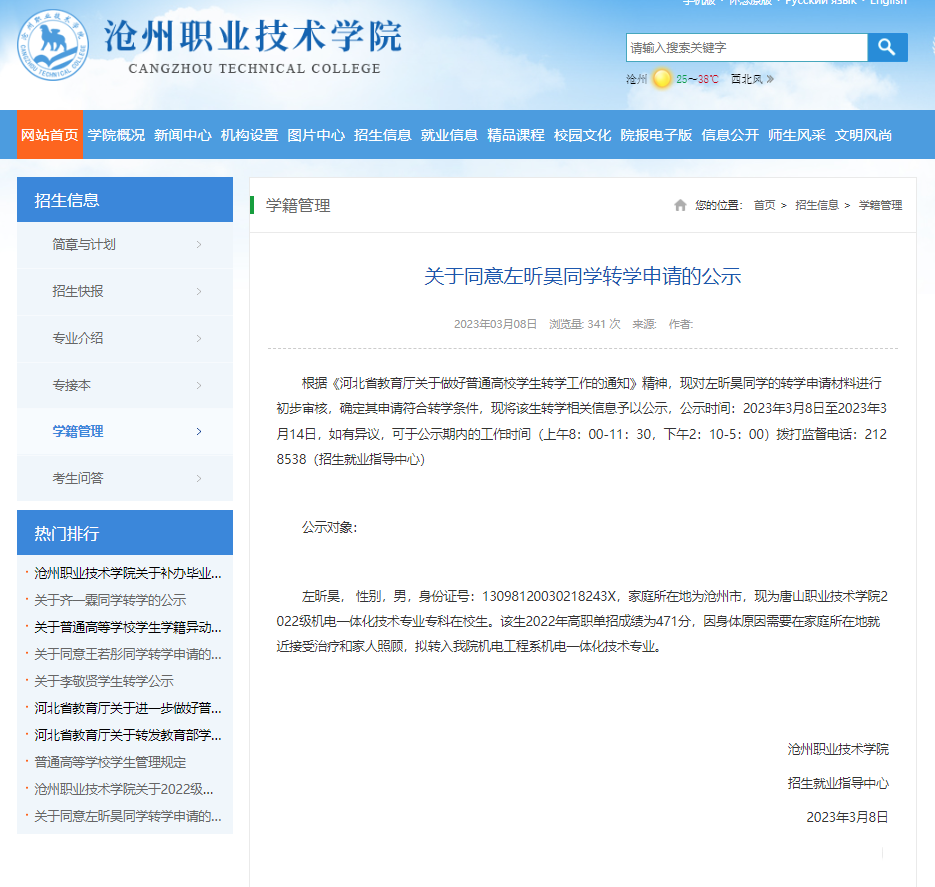This screenshot has height=887, width=935.
Task: Click the magnifier search button
Action: click(x=887, y=47)
